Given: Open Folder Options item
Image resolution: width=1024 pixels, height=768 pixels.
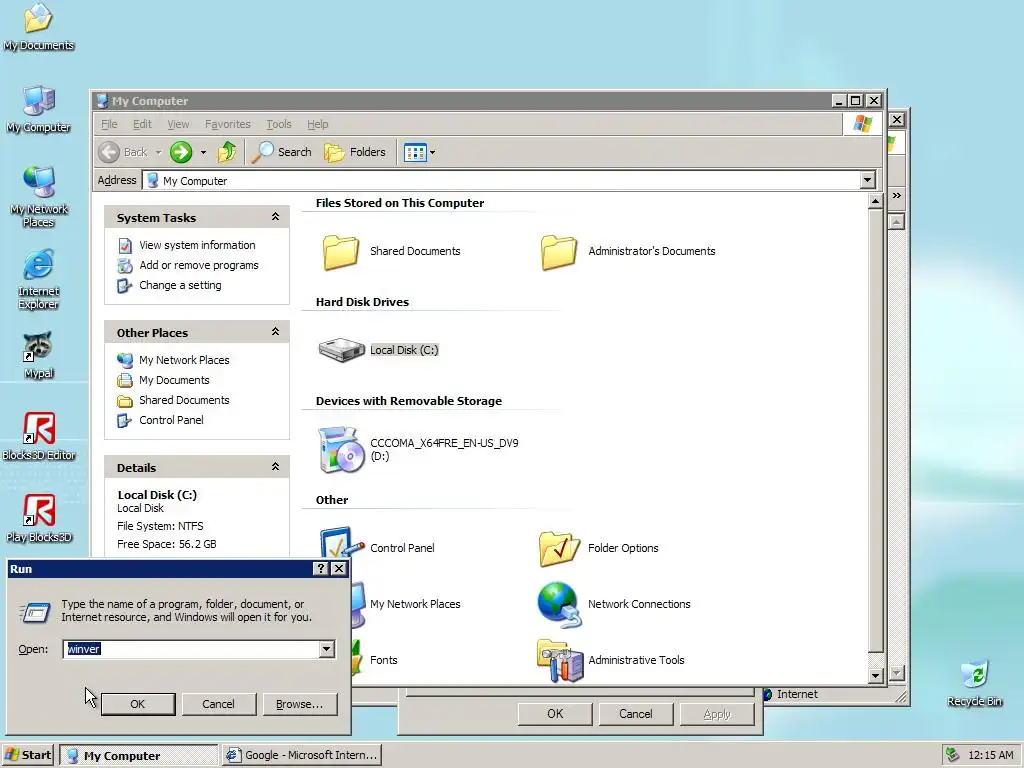Looking at the screenshot, I should [x=598, y=548].
